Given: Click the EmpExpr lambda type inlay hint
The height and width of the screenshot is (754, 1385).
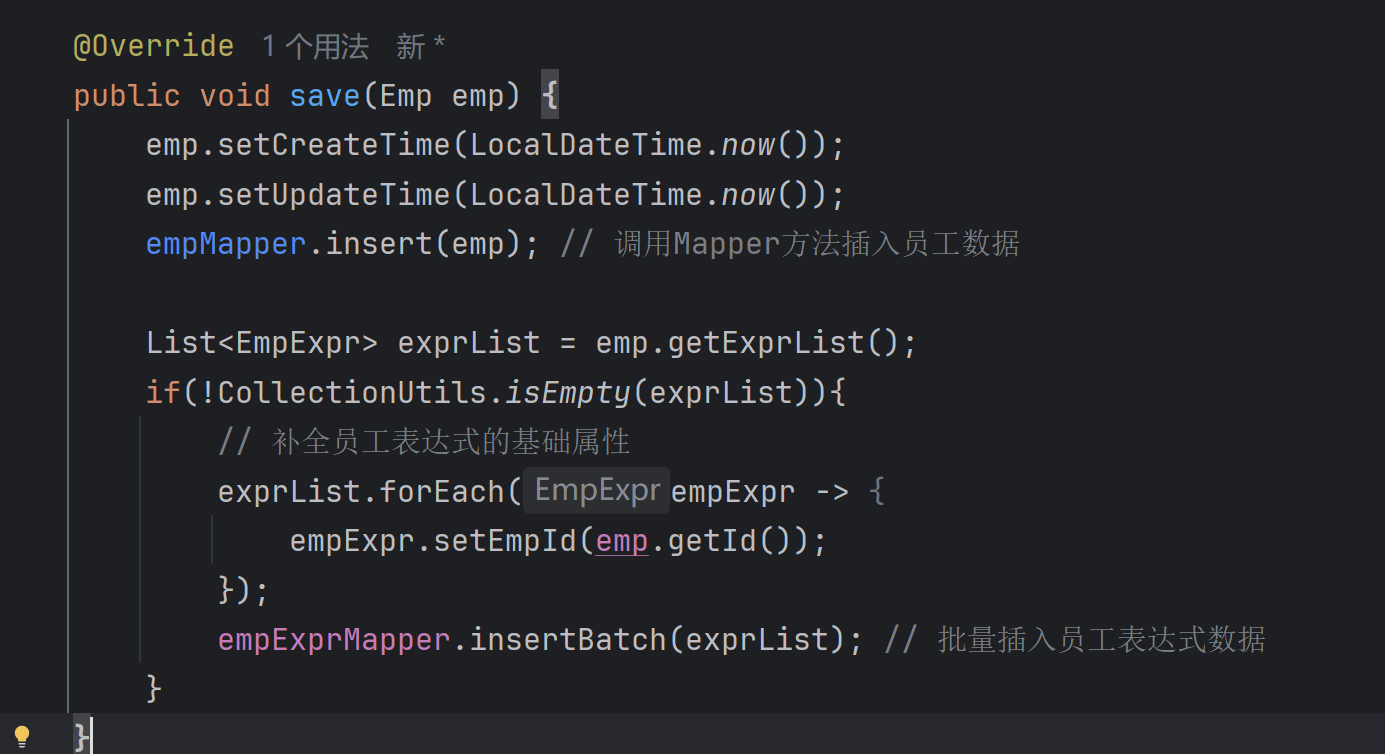Looking at the screenshot, I should 597,490.
